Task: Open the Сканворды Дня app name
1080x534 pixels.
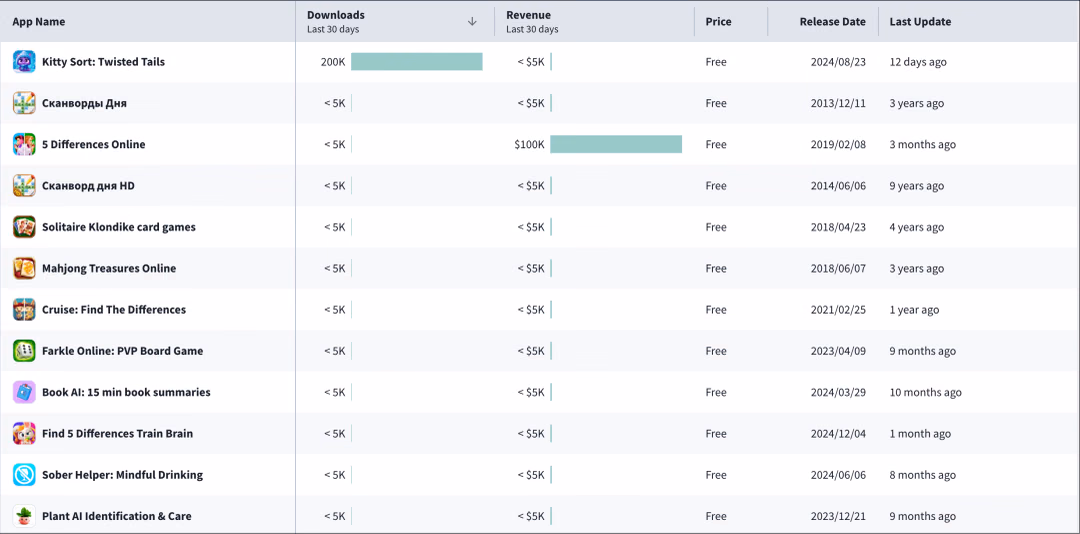Action: pyautogui.click(x=84, y=103)
